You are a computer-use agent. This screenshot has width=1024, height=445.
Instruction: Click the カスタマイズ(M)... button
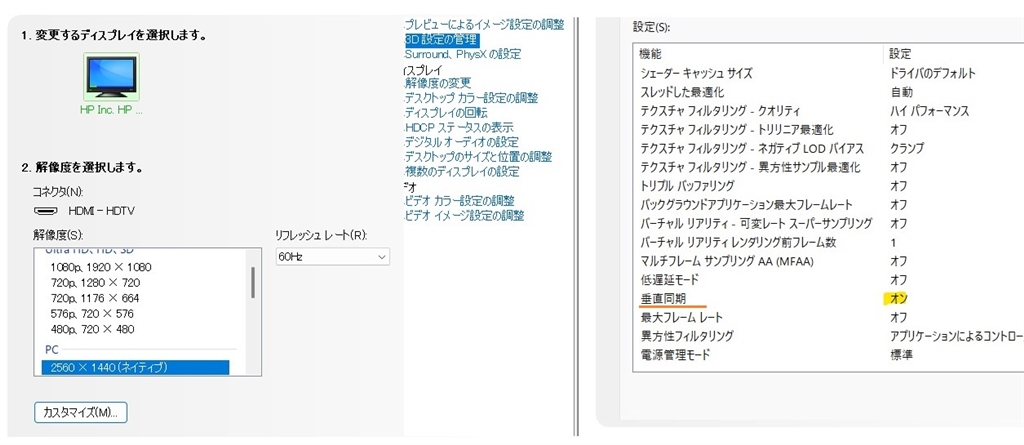80,412
